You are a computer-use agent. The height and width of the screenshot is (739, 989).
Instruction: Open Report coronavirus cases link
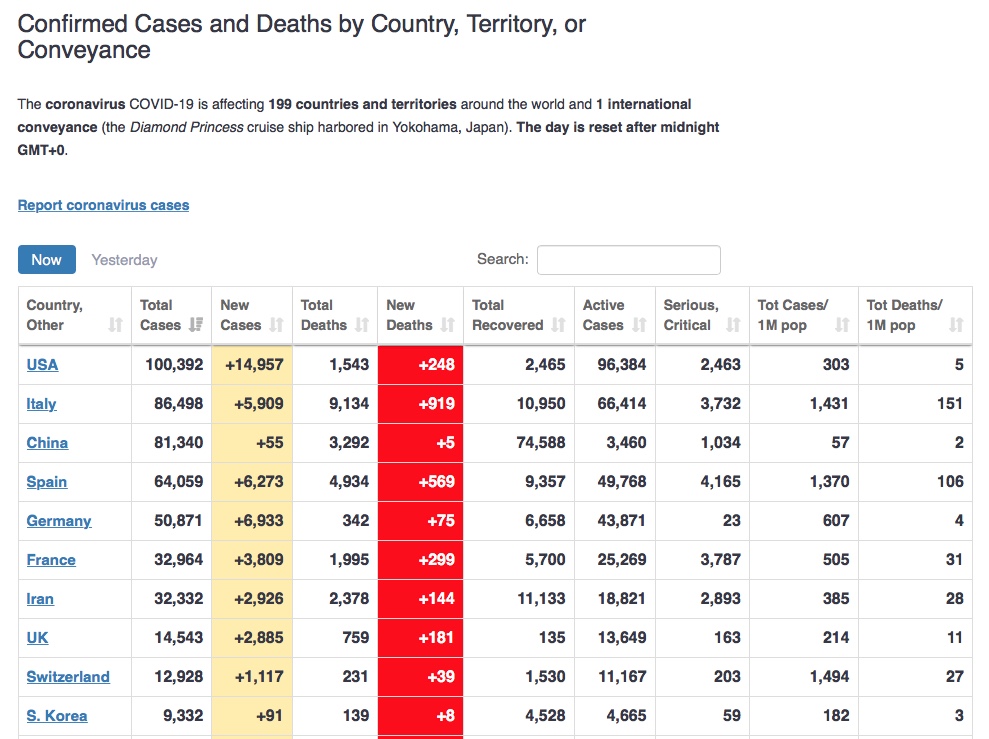(103, 205)
